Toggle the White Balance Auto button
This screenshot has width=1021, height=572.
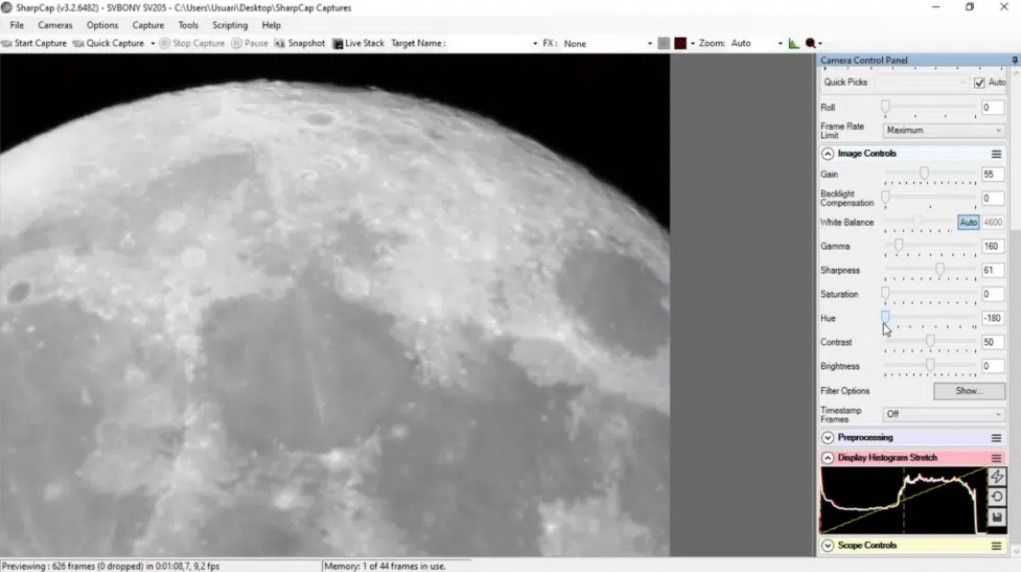point(968,222)
